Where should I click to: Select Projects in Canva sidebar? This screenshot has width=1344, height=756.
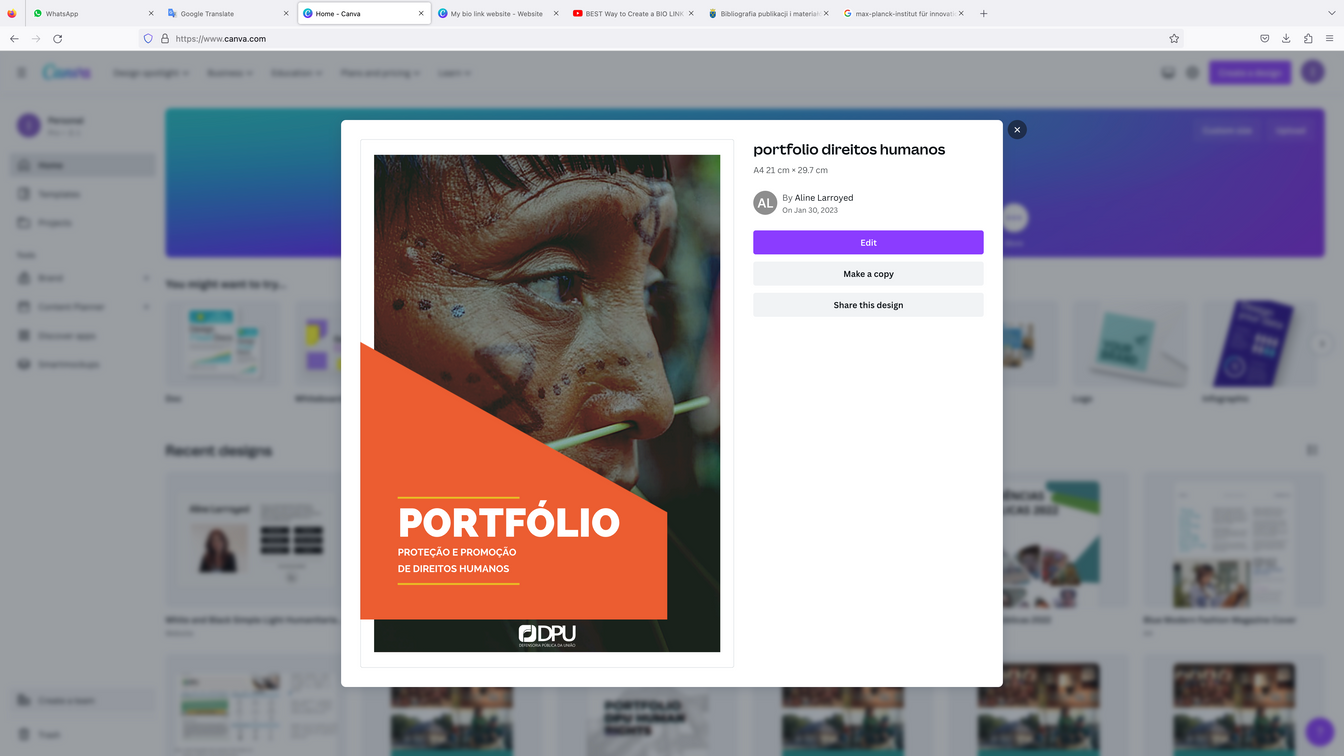click(x=83, y=223)
